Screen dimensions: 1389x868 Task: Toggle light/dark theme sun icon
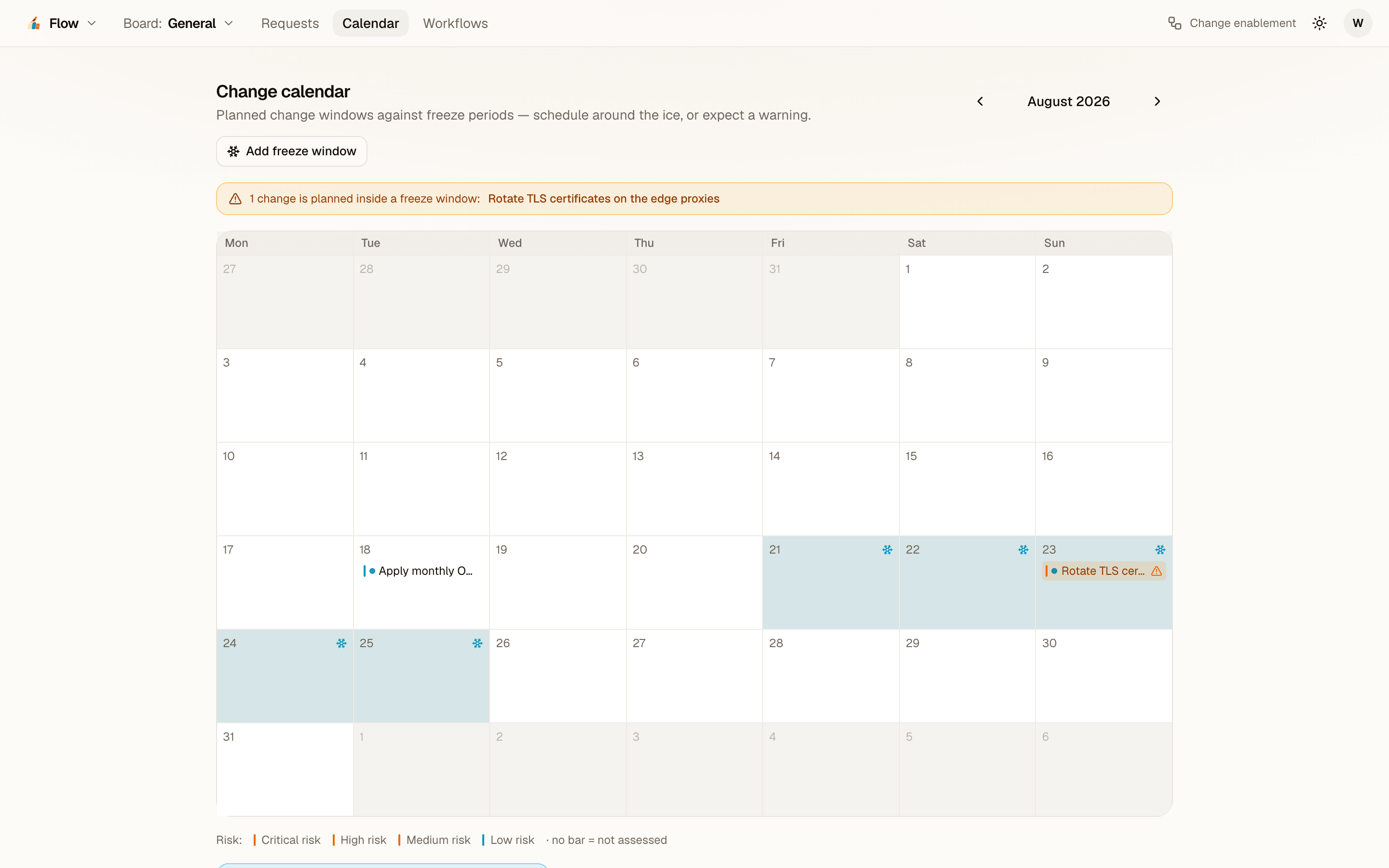tap(1320, 24)
